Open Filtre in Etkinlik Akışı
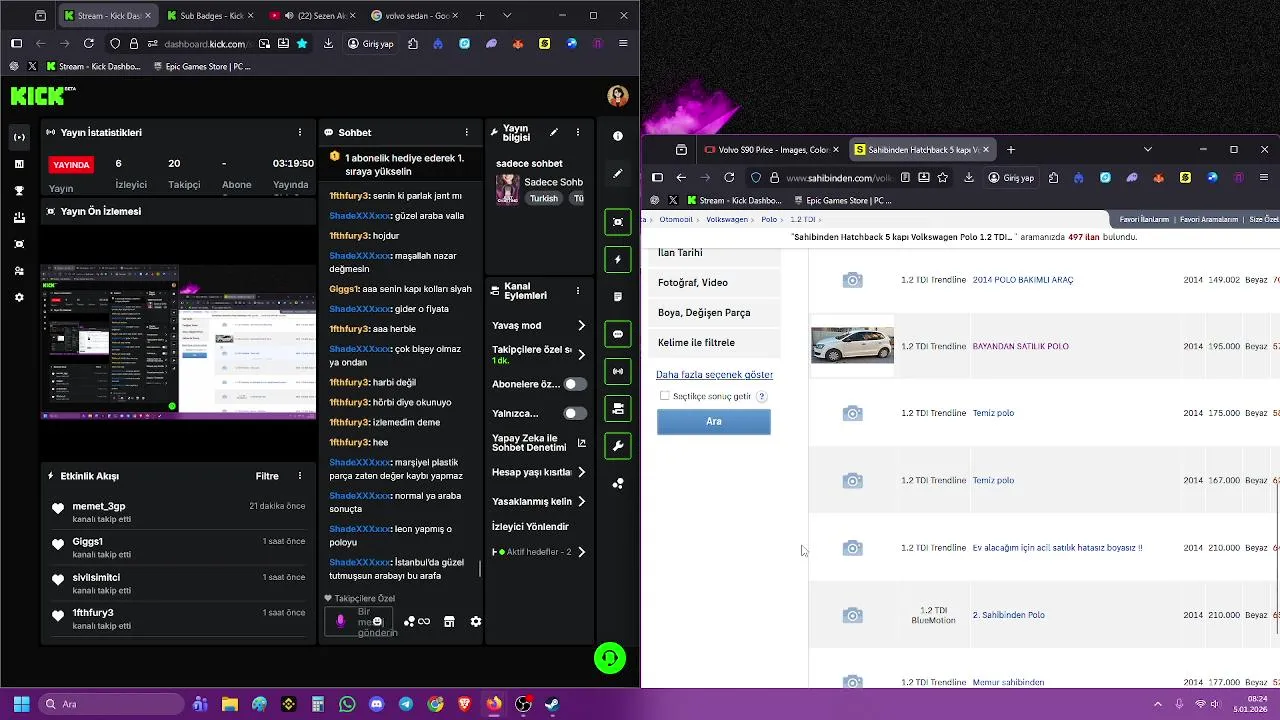Image resolution: width=1280 pixels, height=720 pixels. click(267, 476)
